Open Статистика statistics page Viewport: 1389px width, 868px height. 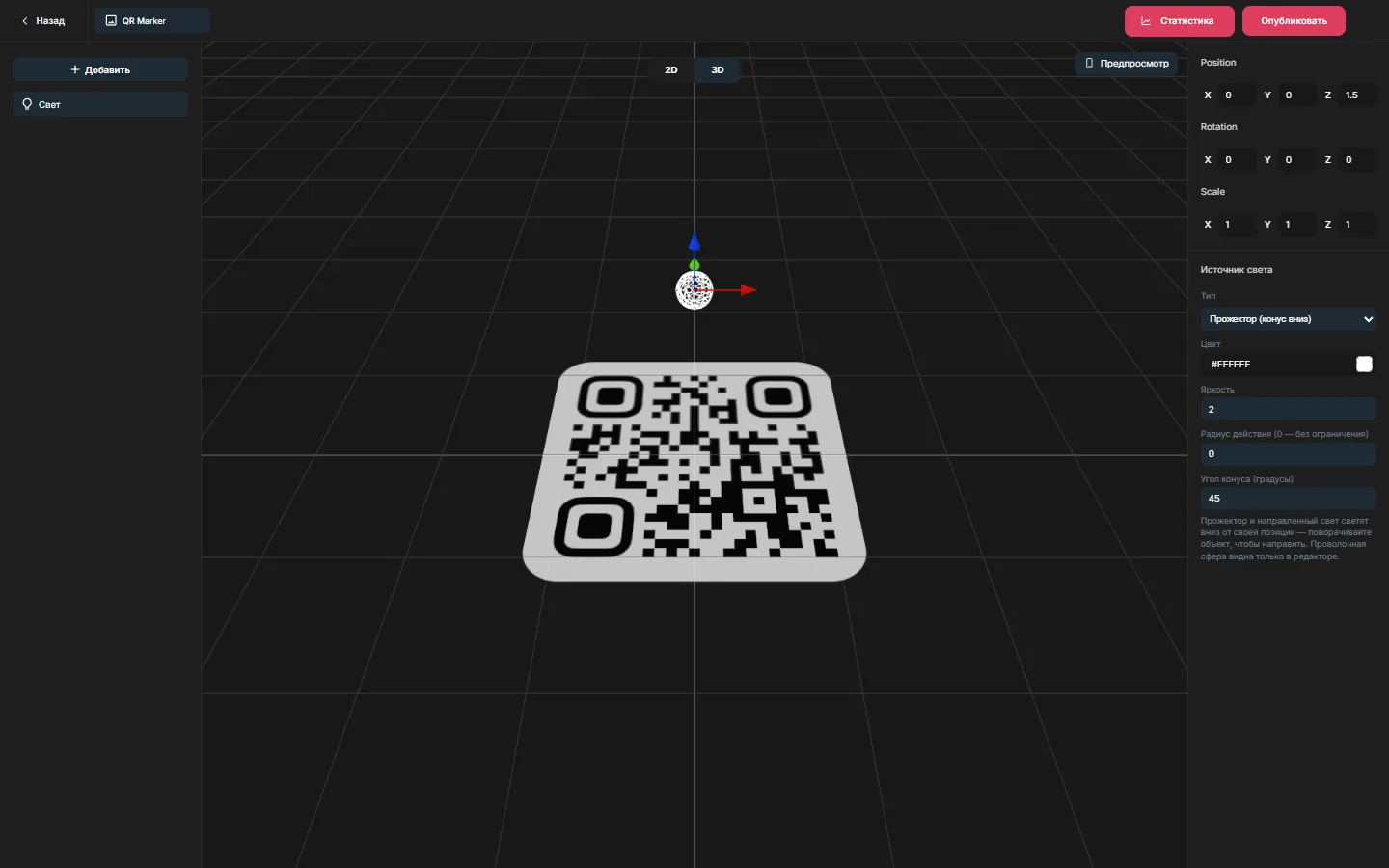[1180, 20]
